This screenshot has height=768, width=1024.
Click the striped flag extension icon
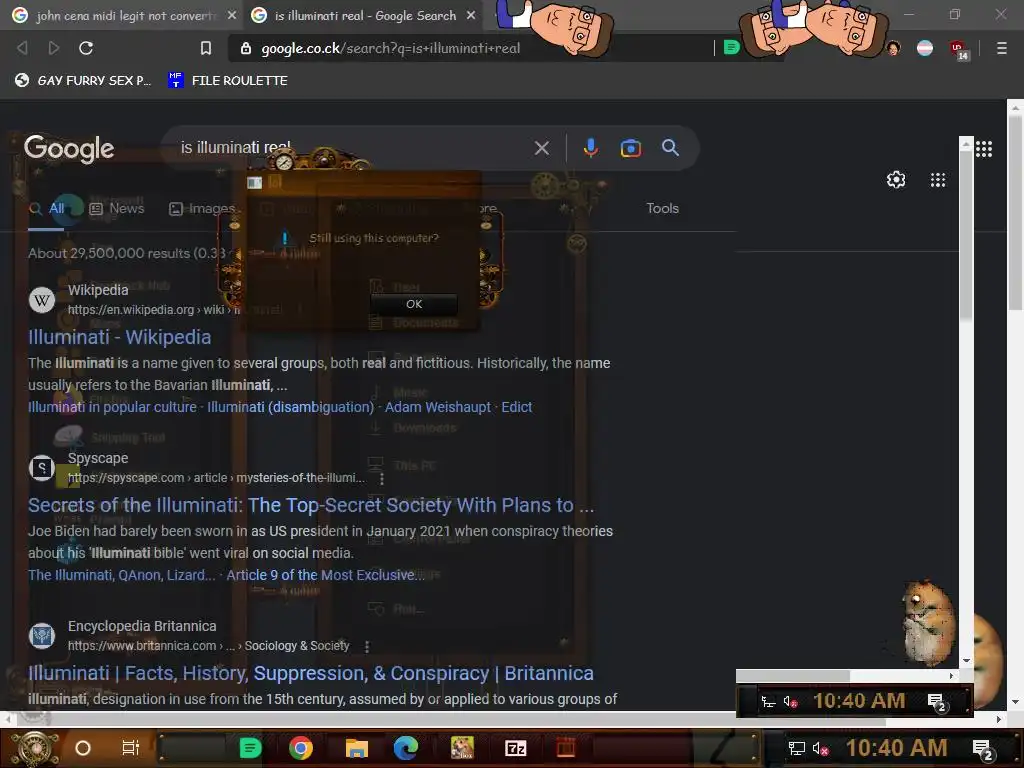coord(925,48)
